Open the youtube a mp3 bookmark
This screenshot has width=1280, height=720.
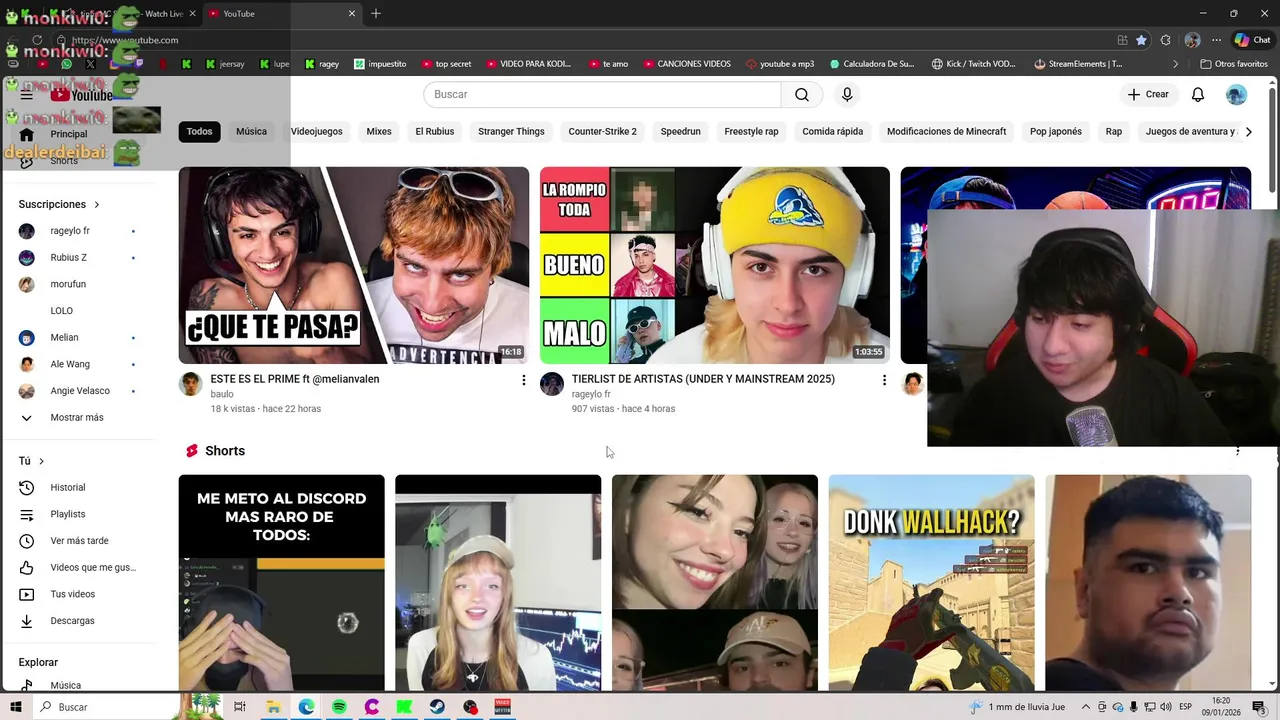point(780,64)
